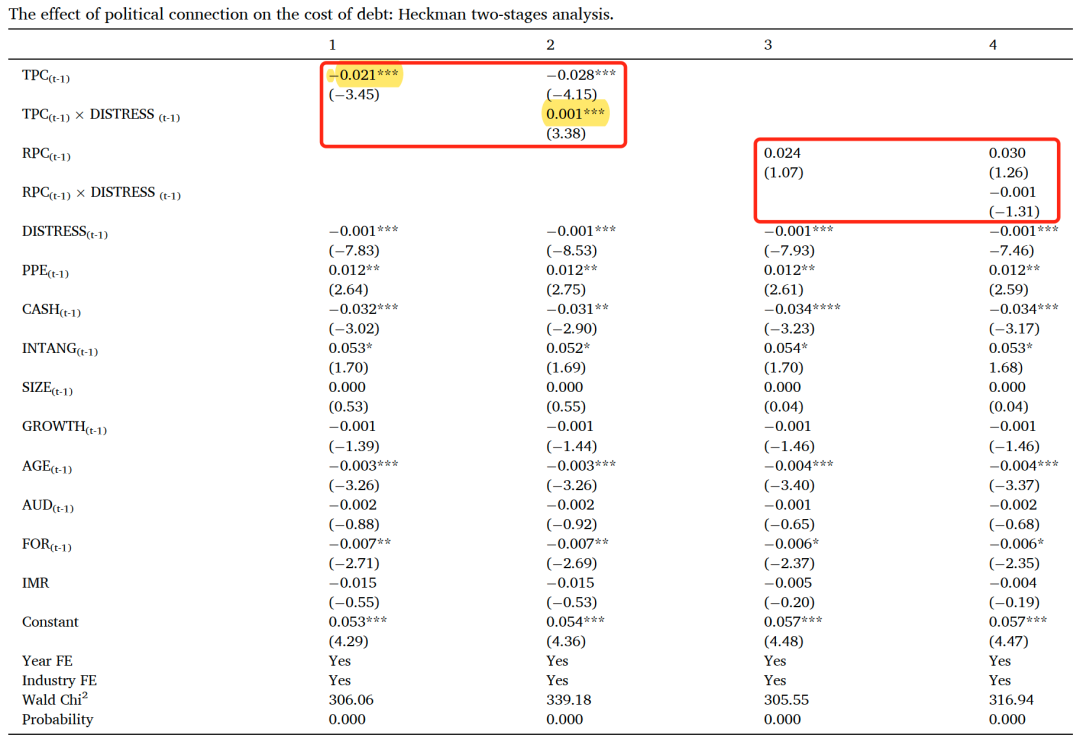Screen dimensions: 1080x739
Task: Click the FOR(t-1) row label
Action: click(46, 545)
